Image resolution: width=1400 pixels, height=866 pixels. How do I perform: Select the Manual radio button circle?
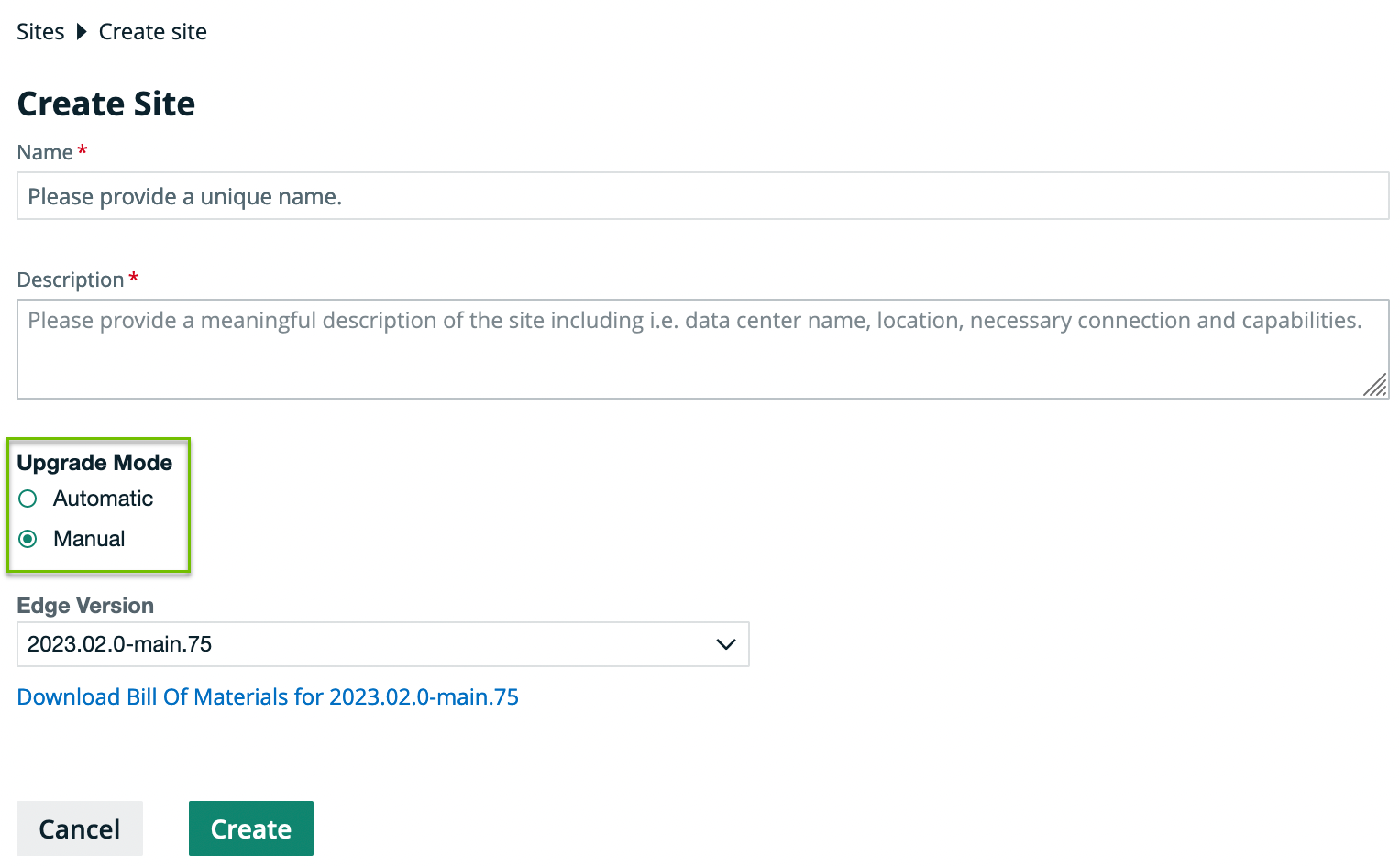click(x=28, y=539)
